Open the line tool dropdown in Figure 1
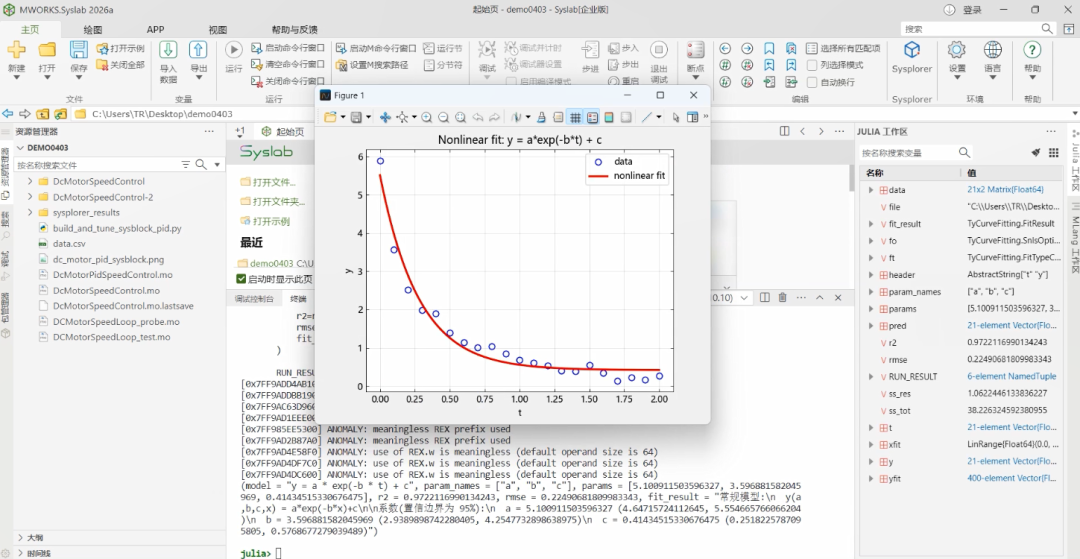 [x=659, y=117]
